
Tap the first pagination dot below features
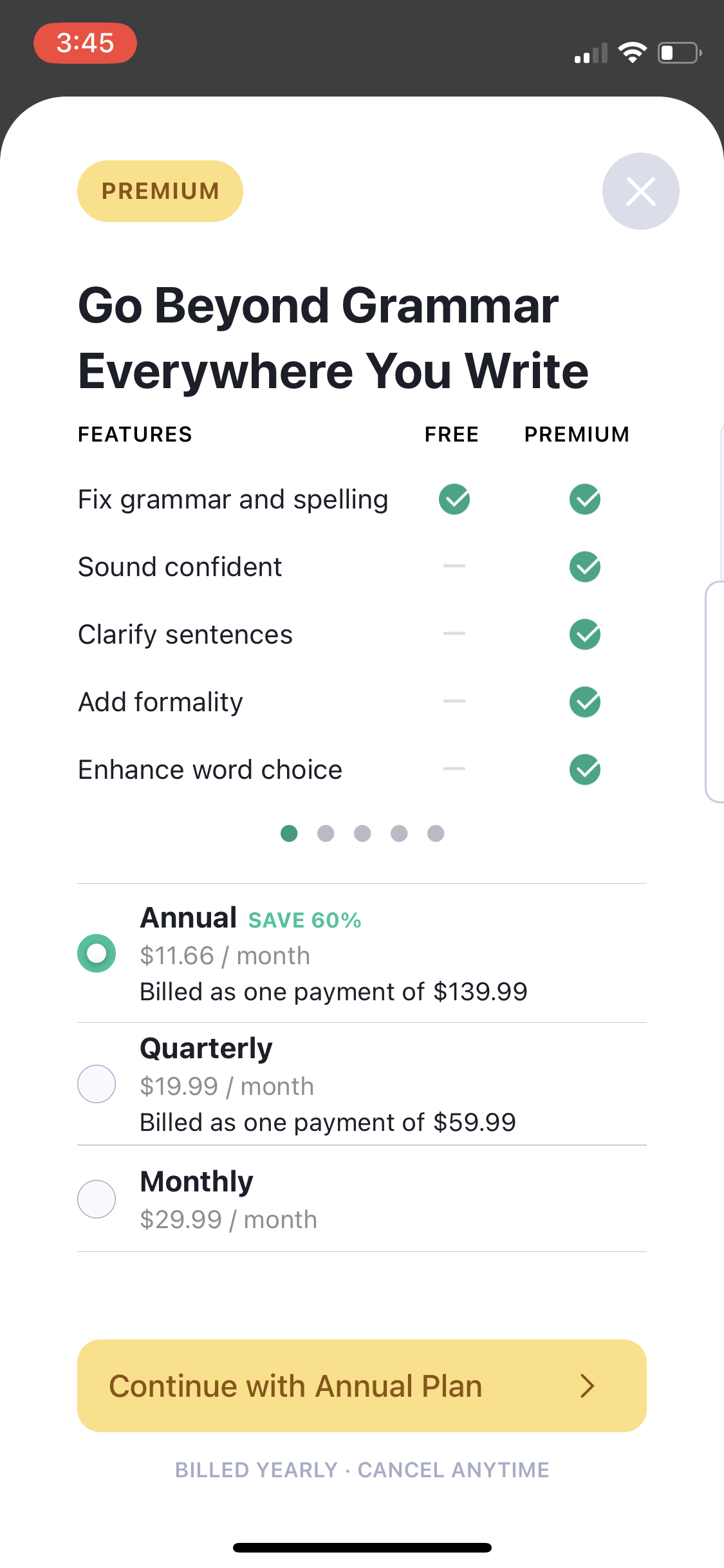289,834
